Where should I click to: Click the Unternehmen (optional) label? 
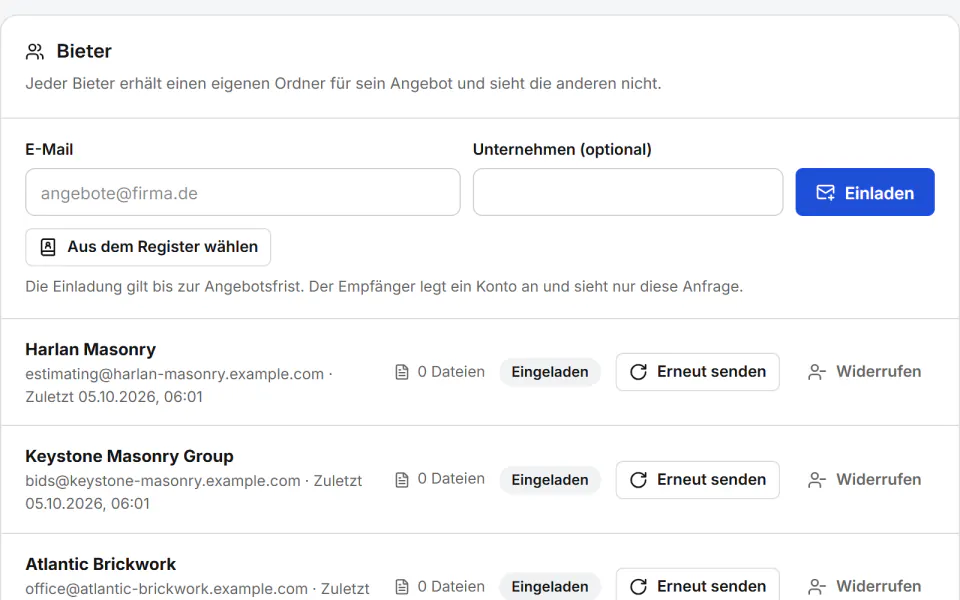[562, 149]
